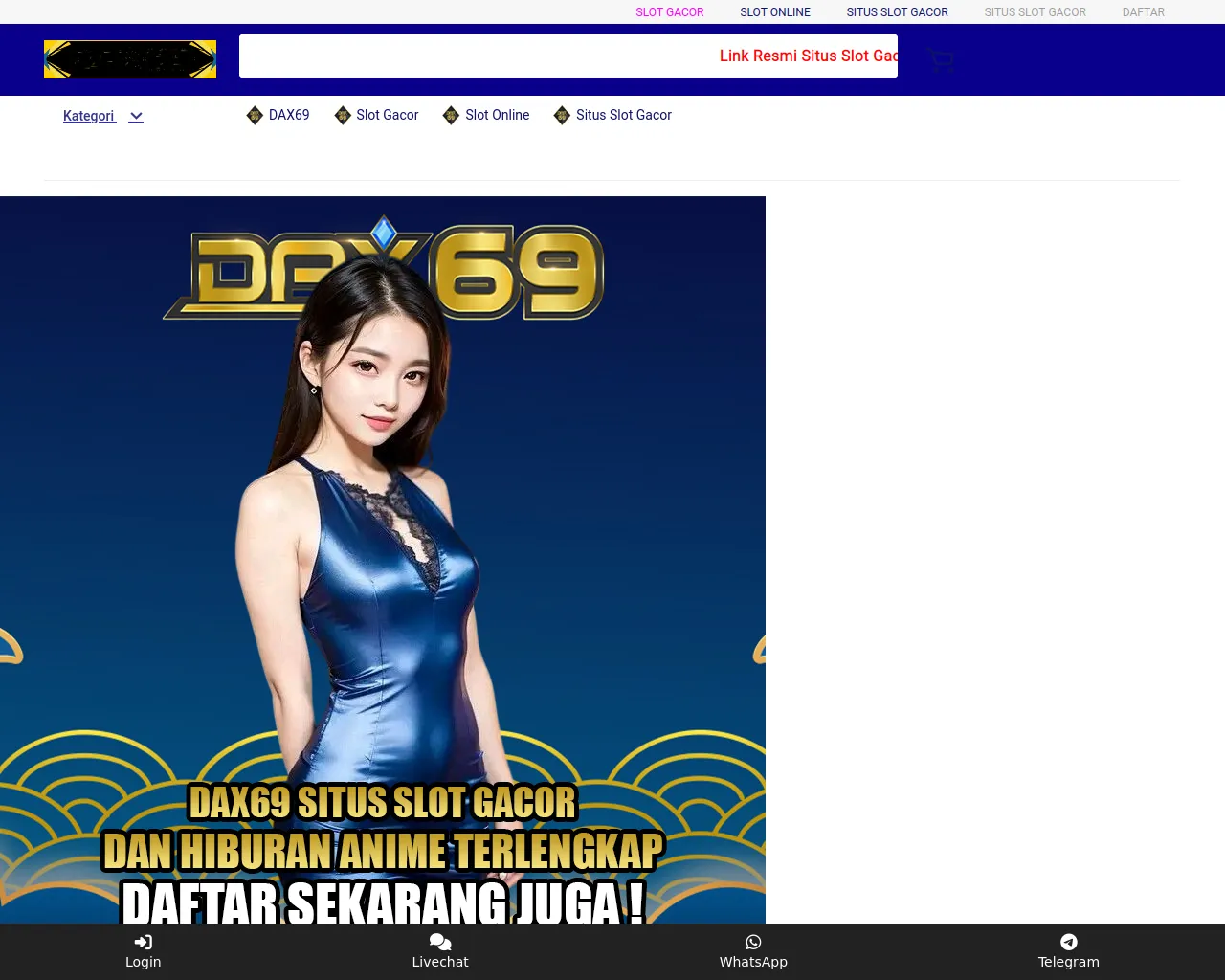The width and height of the screenshot is (1225, 980).
Task: Open Livechat via the chat bubbles icon
Action: coord(440,942)
